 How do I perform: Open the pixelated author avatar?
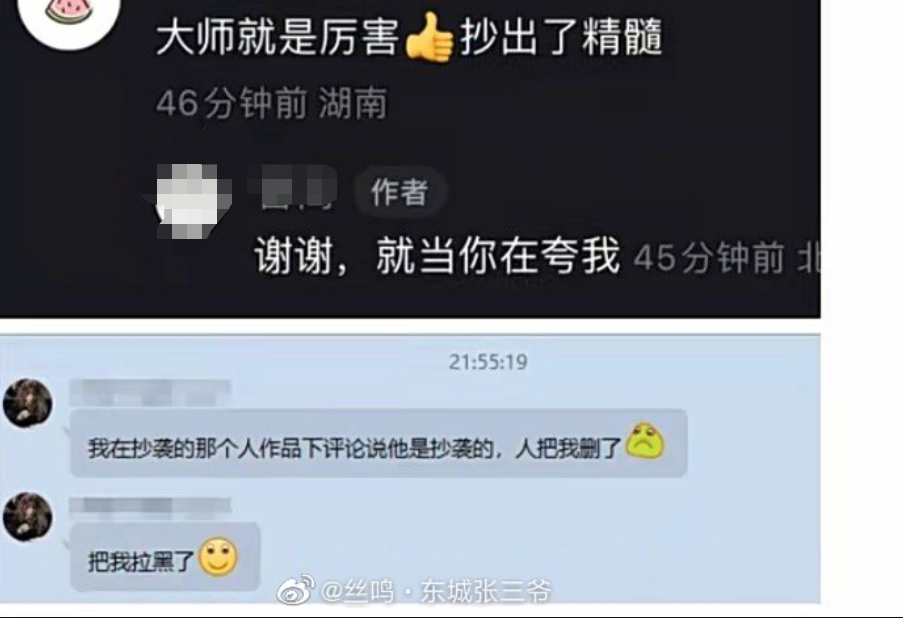[188, 200]
